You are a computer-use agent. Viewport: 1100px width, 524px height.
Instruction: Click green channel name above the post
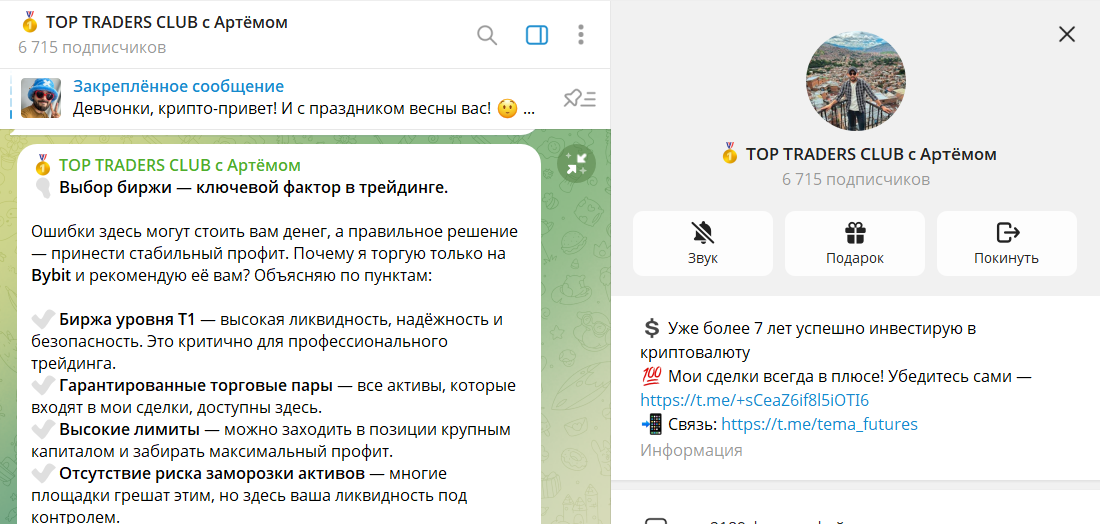click(179, 165)
